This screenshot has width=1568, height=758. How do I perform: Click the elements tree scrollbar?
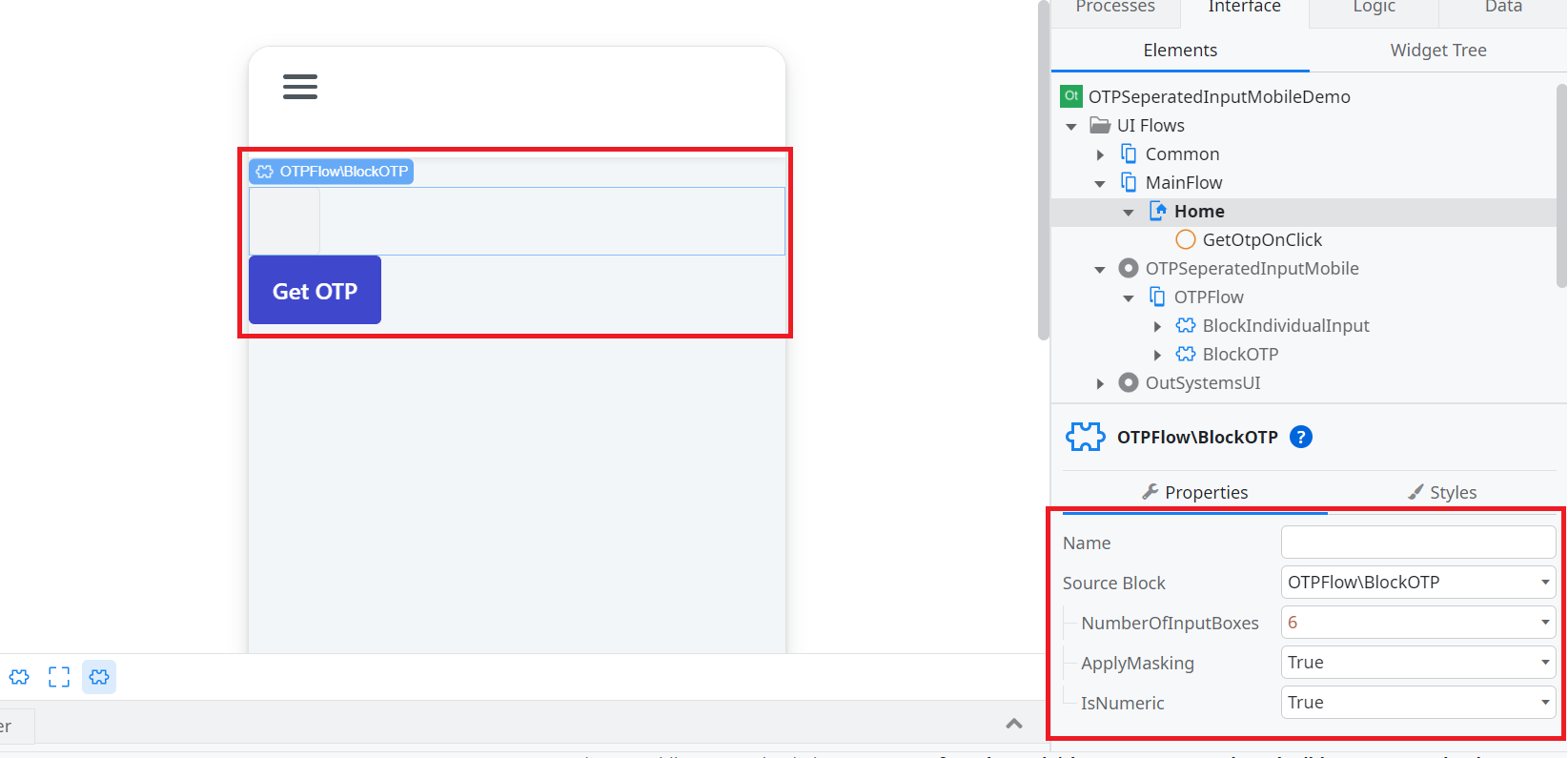click(x=1561, y=186)
